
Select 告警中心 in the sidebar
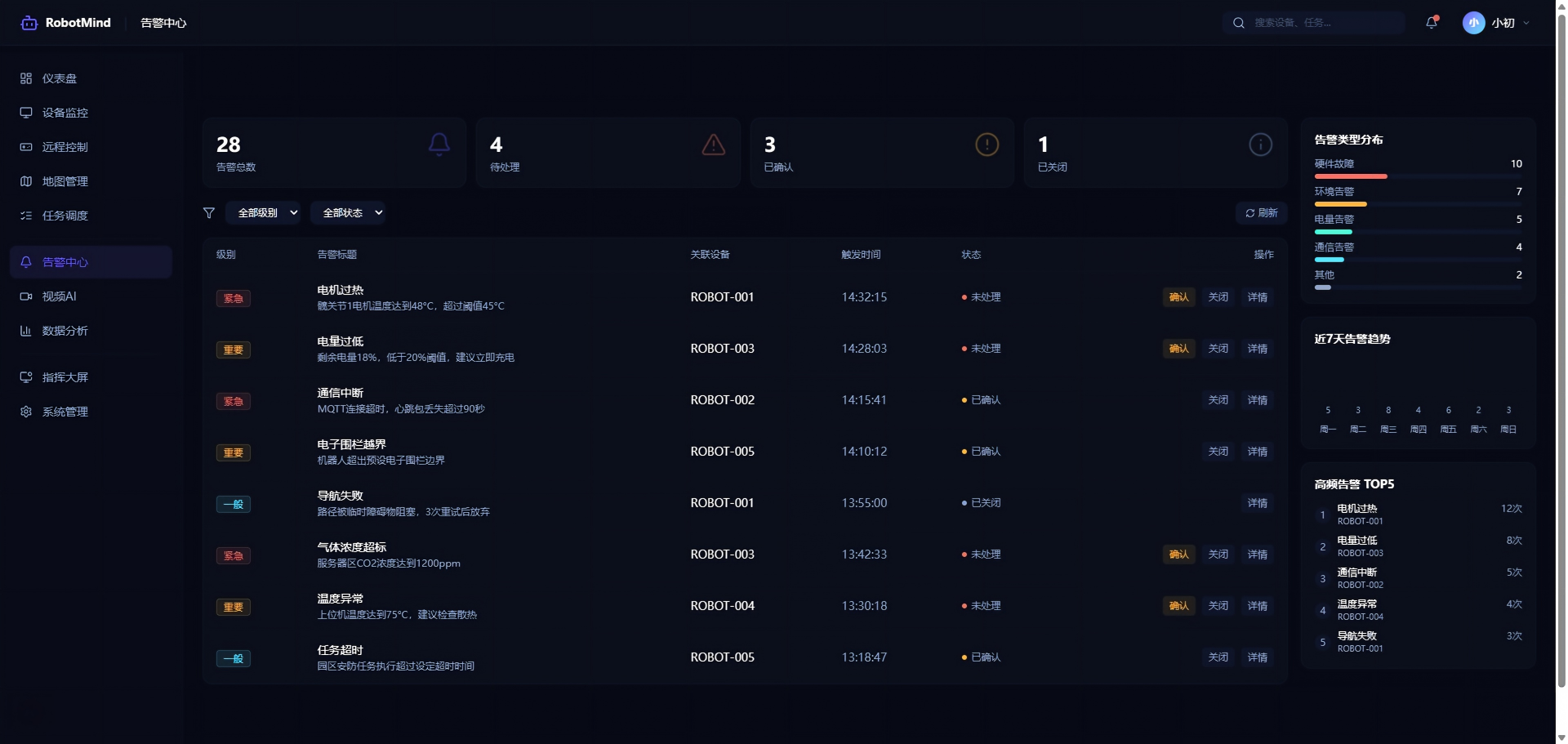91,262
